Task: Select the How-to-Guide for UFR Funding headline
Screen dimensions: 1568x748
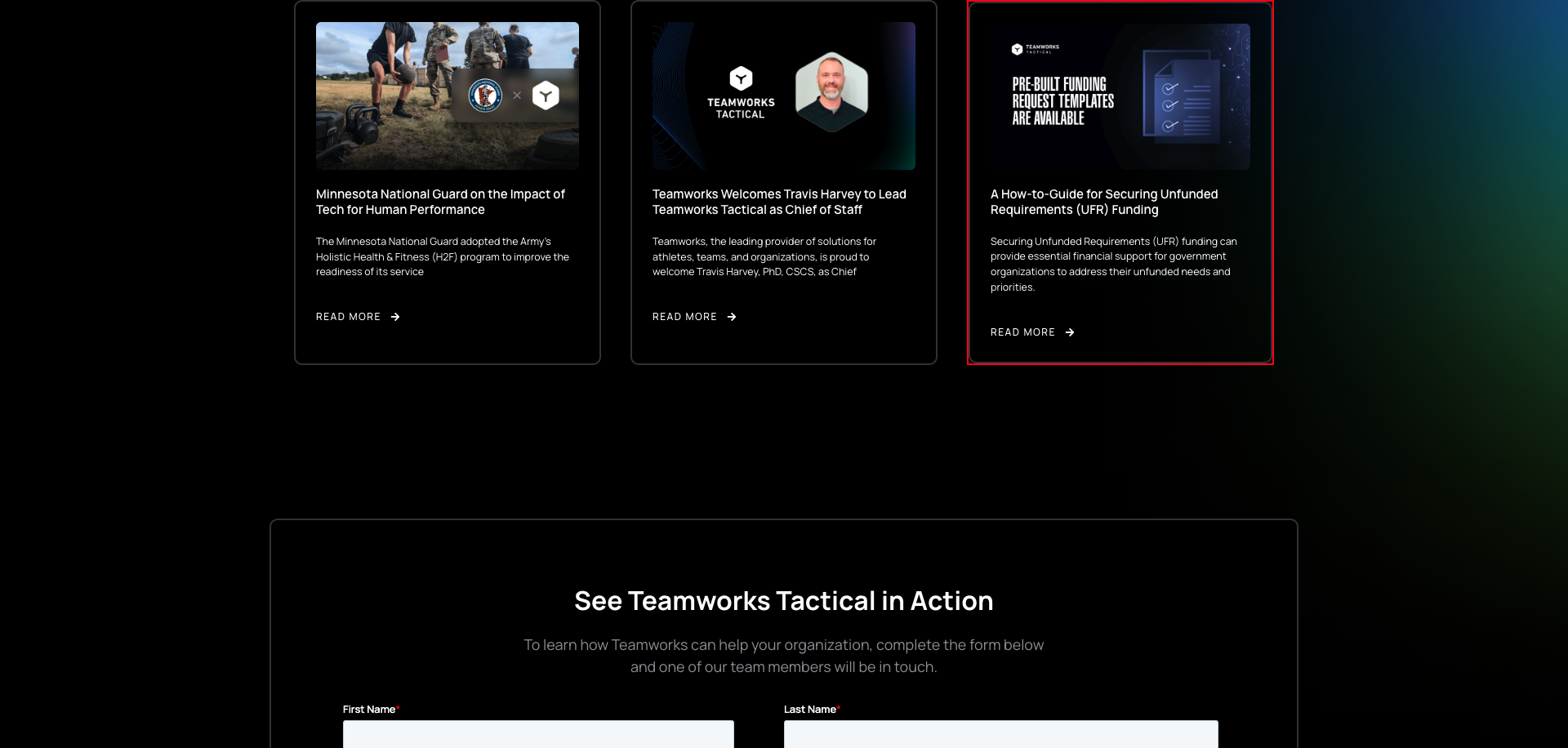Action: (x=1104, y=202)
